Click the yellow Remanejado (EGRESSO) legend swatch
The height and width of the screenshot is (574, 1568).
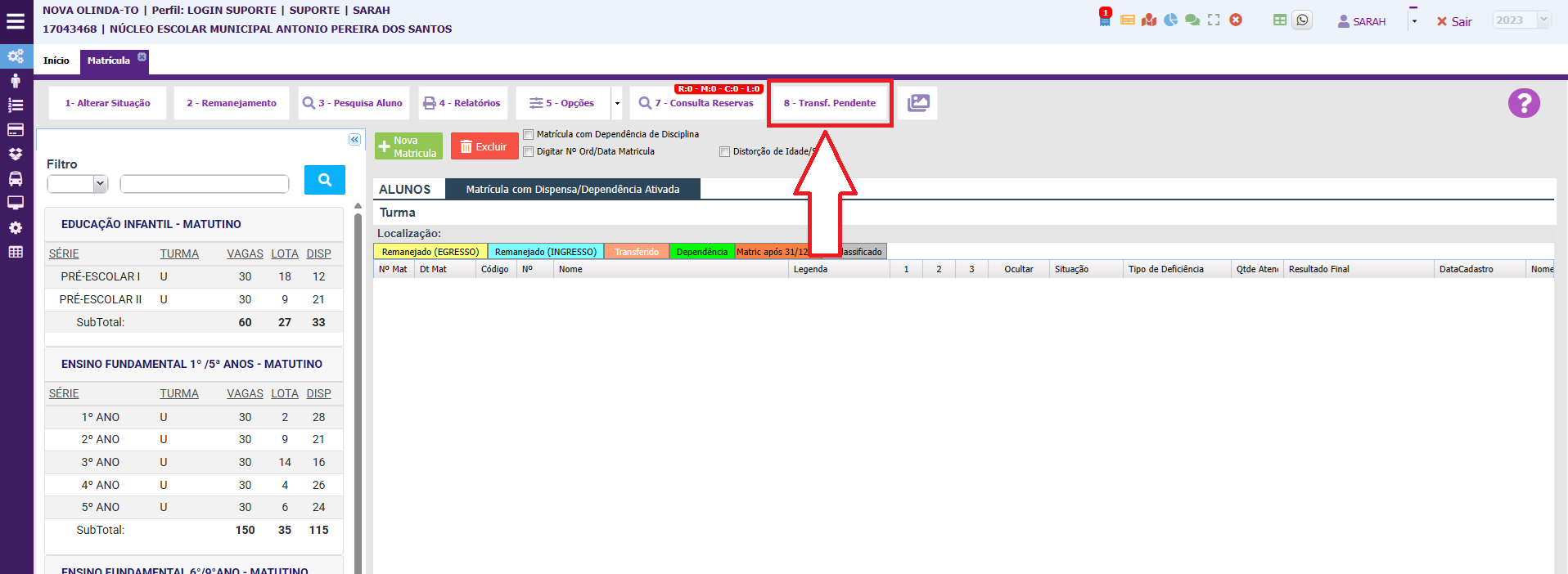point(430,252)
